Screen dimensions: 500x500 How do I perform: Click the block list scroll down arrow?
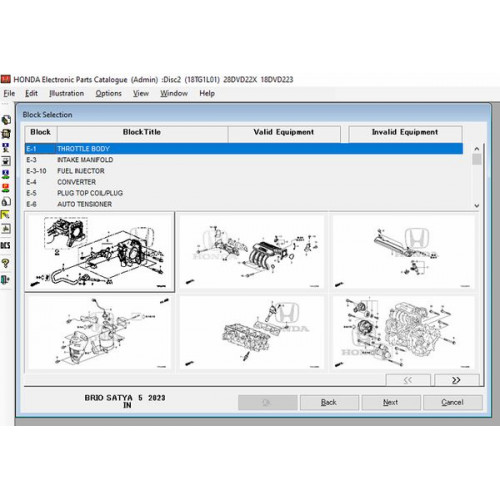click(477, 206)
